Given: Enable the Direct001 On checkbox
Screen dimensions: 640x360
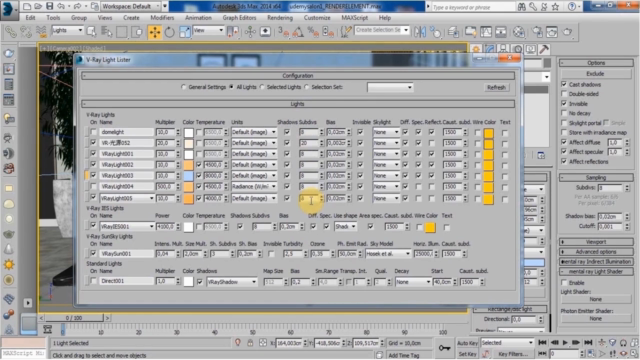Looking at the screenshot, I should click(x=93, y=281).
